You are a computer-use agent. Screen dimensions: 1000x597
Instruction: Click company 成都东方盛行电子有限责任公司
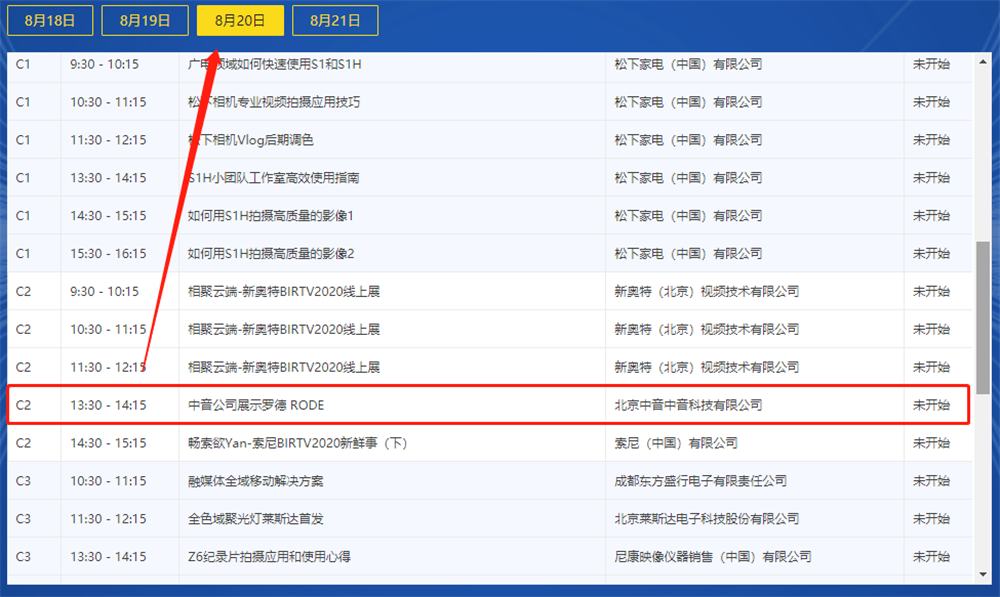tap(700, 481)
